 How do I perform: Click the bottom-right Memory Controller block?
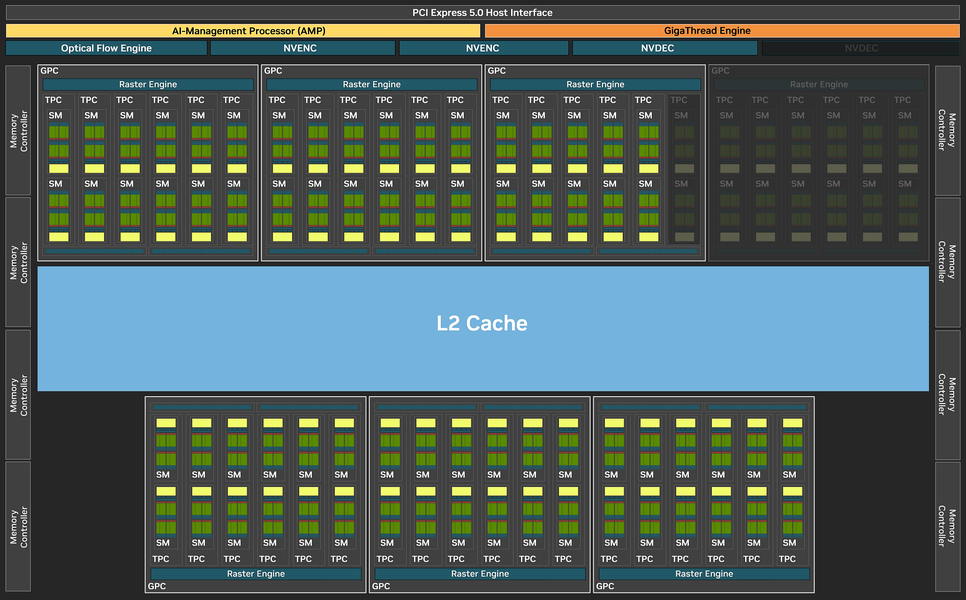pos(948,527)
